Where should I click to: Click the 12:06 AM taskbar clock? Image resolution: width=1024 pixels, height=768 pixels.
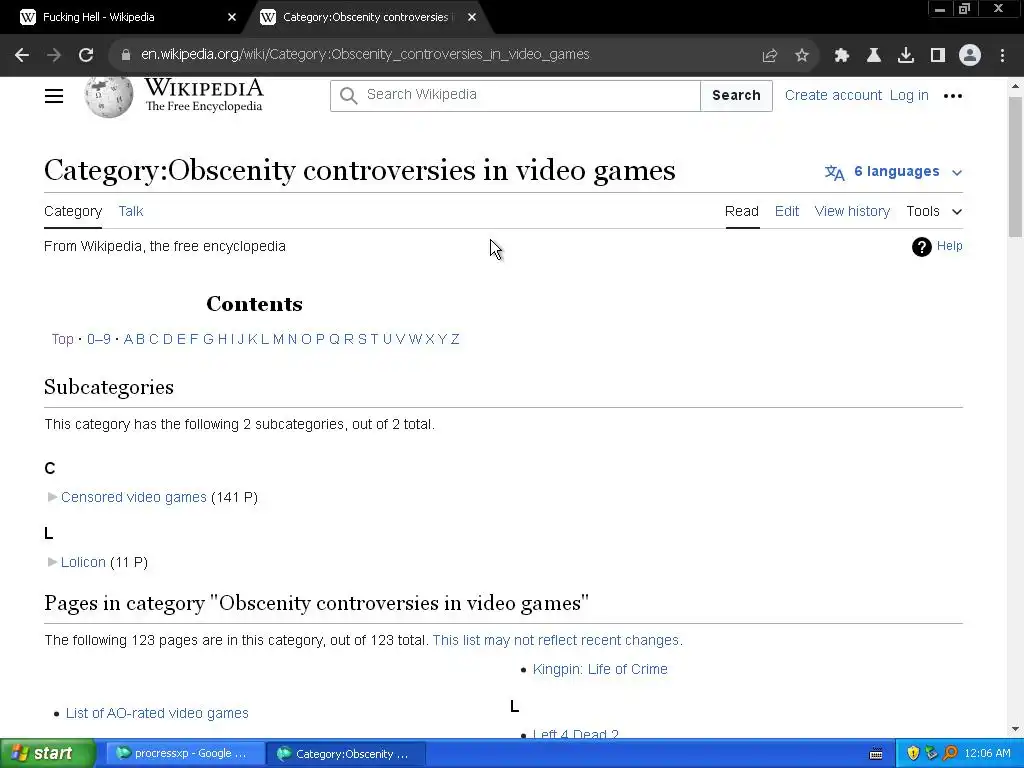pos(987,754)
